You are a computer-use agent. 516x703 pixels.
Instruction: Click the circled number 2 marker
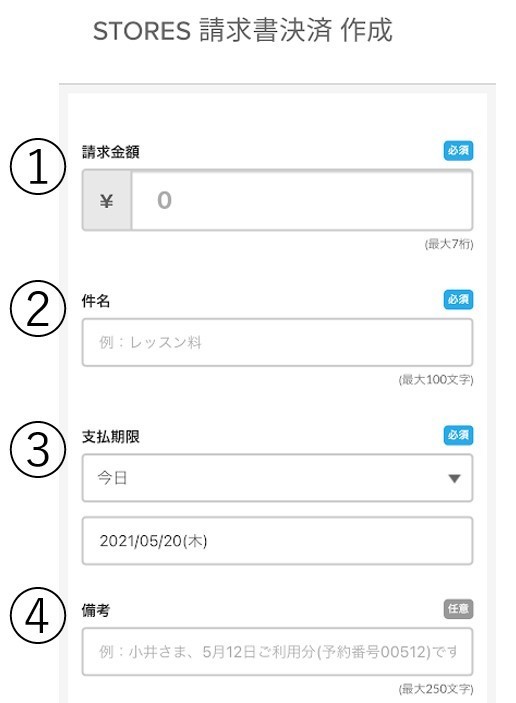click(38, 308)
